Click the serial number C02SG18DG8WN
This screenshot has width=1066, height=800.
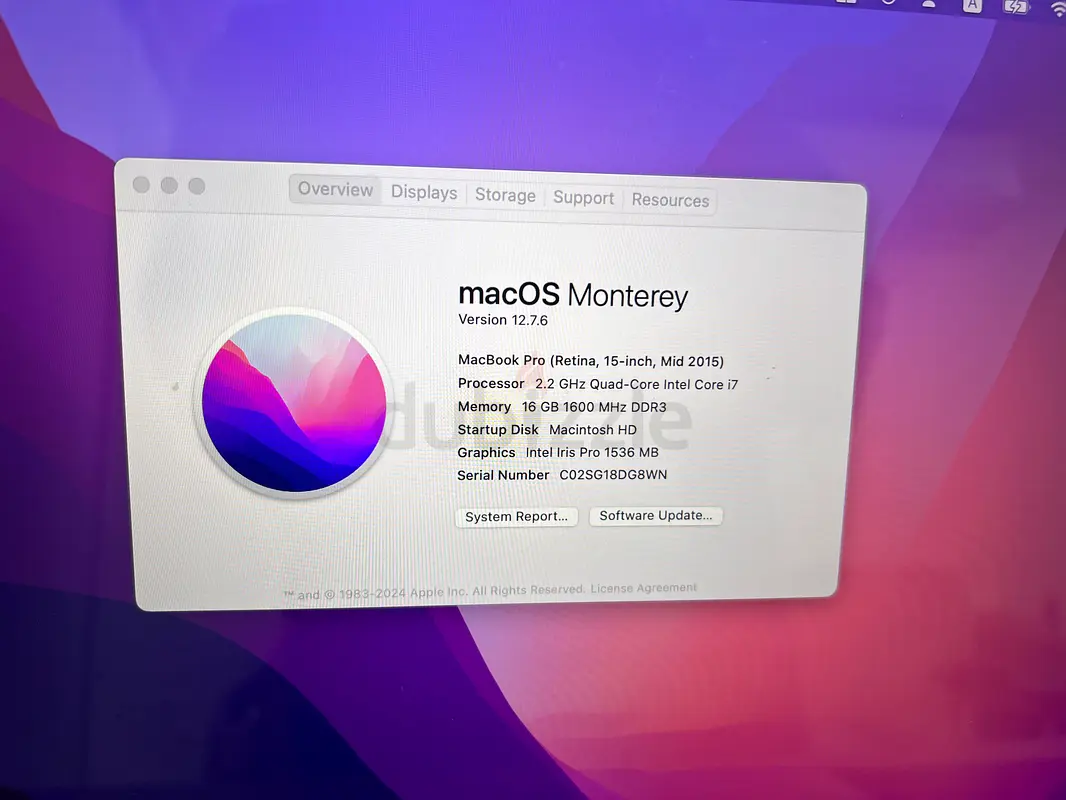(x=613, y=475)
